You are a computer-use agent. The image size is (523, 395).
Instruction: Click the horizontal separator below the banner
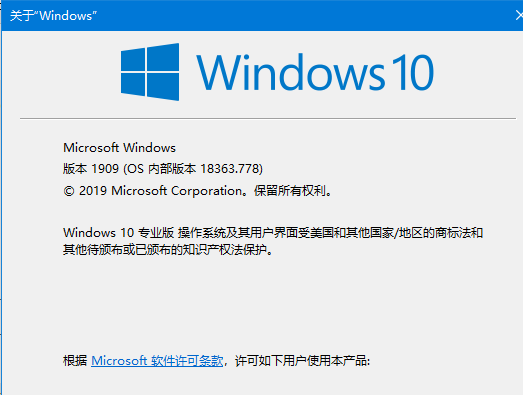point(268,118)
